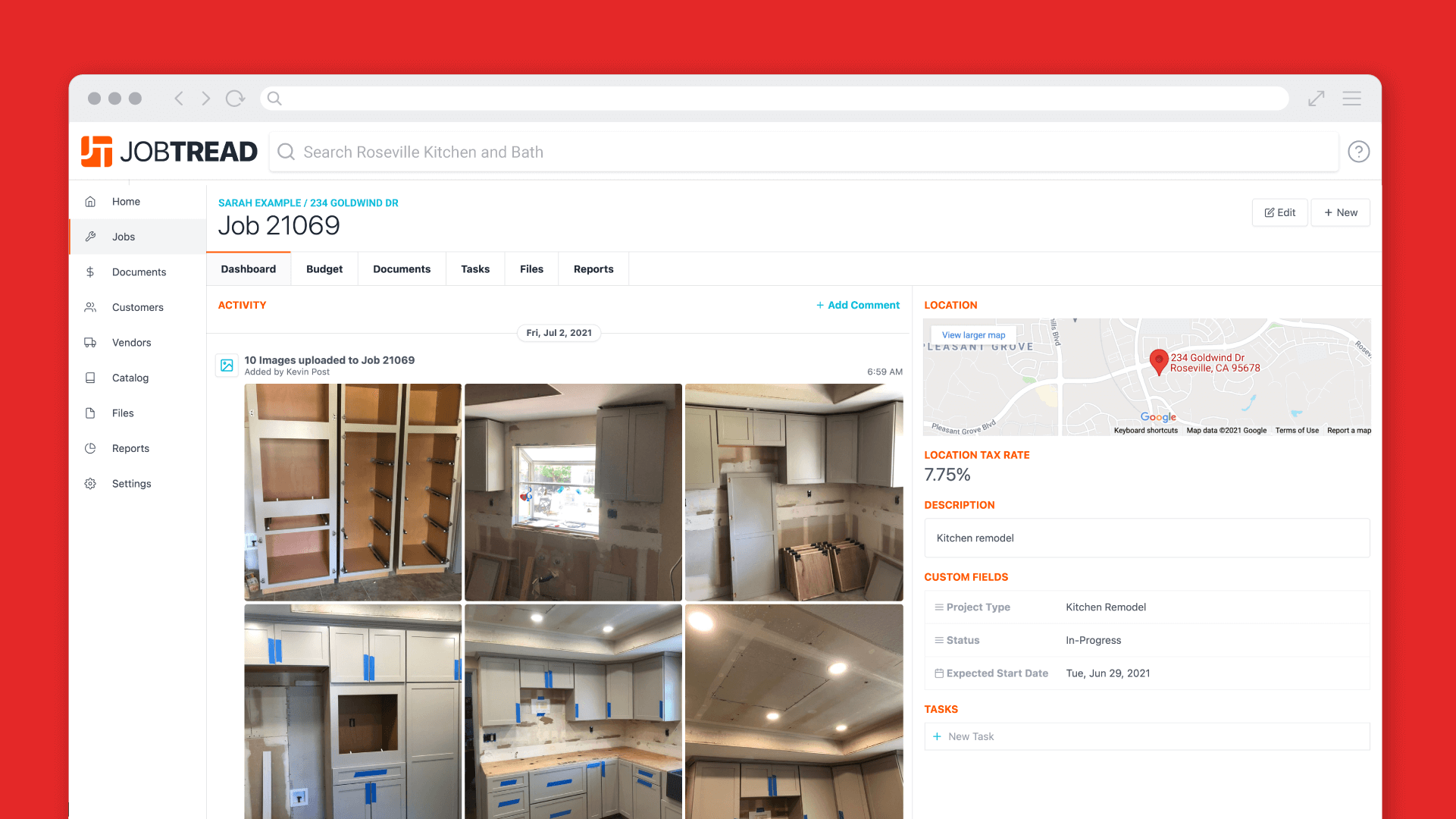Click the Vendors truck icon
This screenshot has width=1456, height=819.
pos(90,343)
